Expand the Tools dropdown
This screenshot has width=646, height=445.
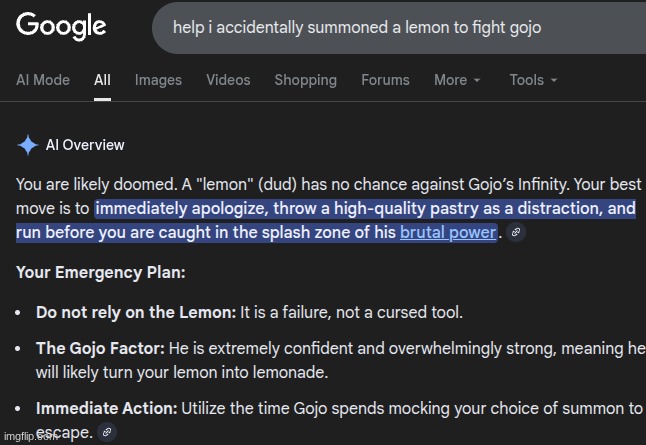tap(533, 80)
